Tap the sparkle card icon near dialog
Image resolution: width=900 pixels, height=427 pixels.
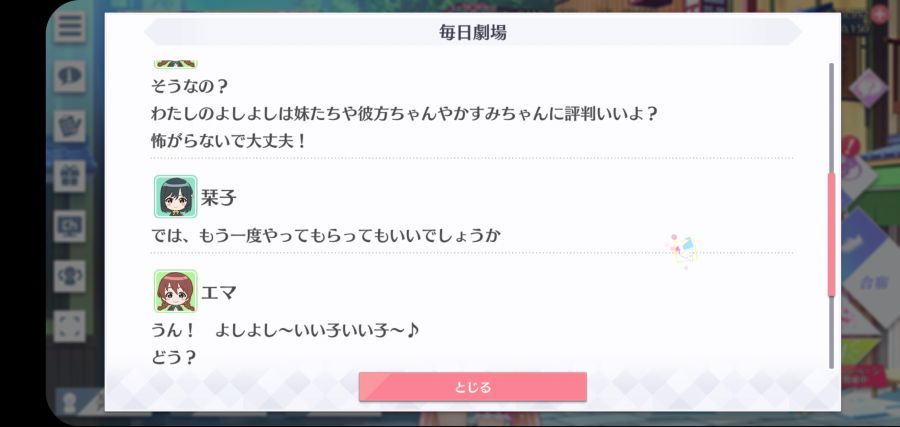[x=684, y=250]
